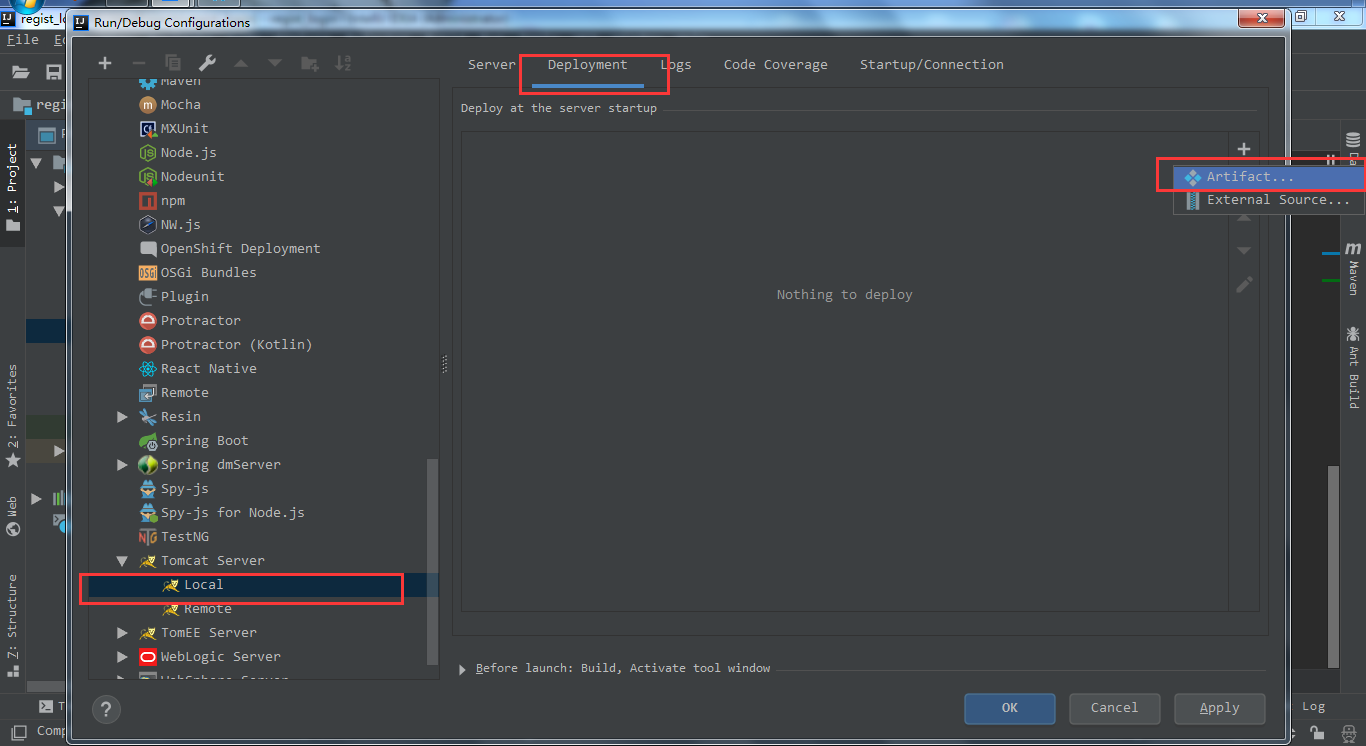
Task: Select the Protractor configuration type
Action: click(200, 320)
